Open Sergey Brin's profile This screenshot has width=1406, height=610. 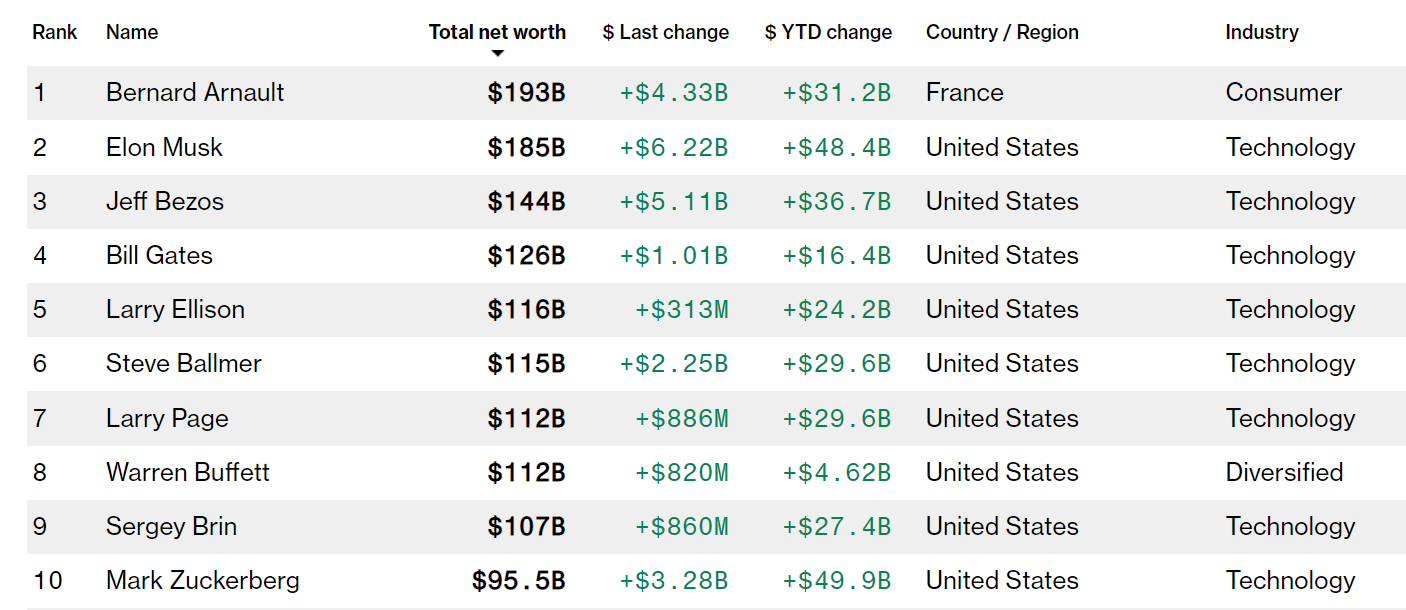point(171,527)
